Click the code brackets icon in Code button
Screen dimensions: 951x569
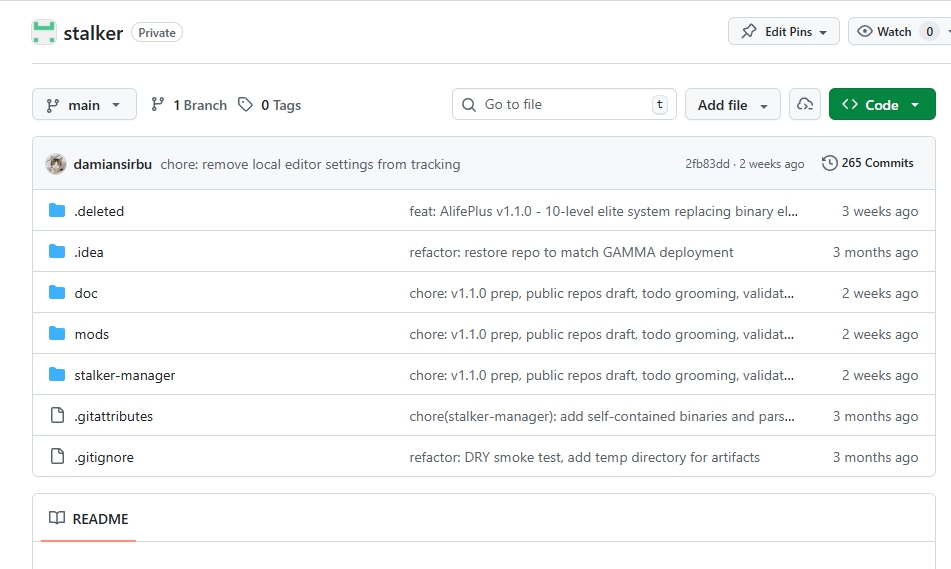[850, 104]
